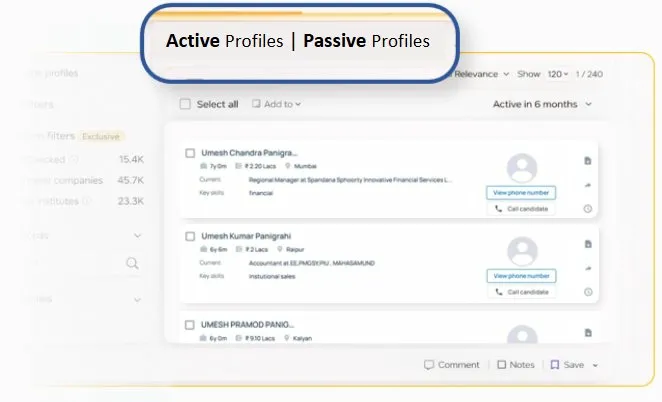This screenshot has height=402, width=662.
Task: View phone number for Umesh Chandra Panigra
Action: coord(521,193)
